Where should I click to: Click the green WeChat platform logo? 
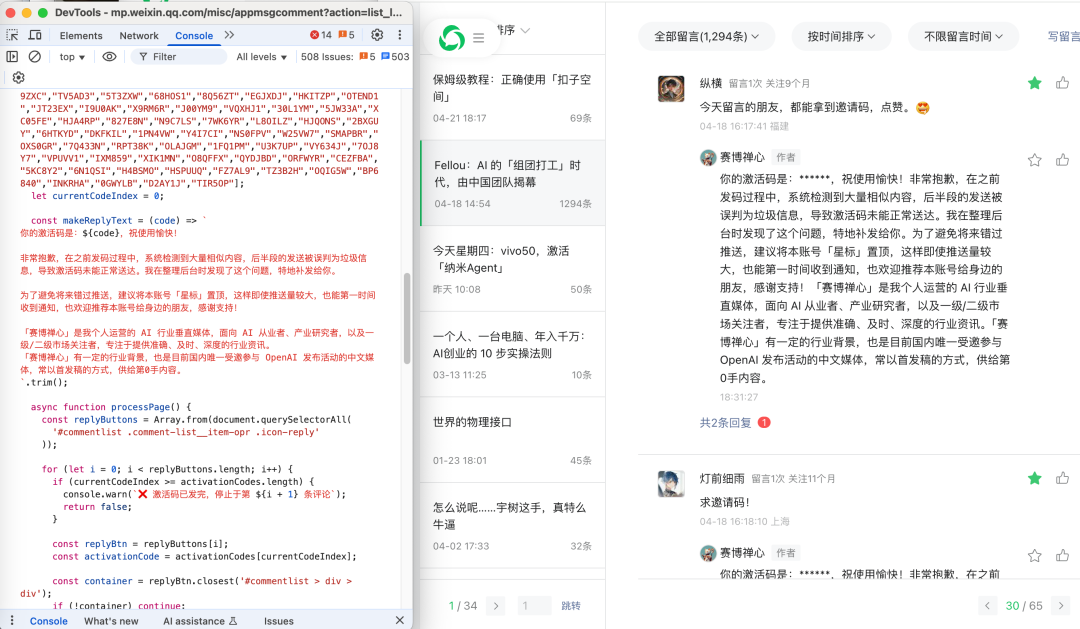click(x=452, y=38)
